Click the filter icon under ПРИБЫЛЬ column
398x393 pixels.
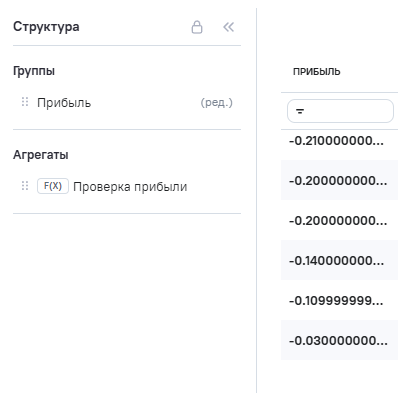click(x=300, y=111)
